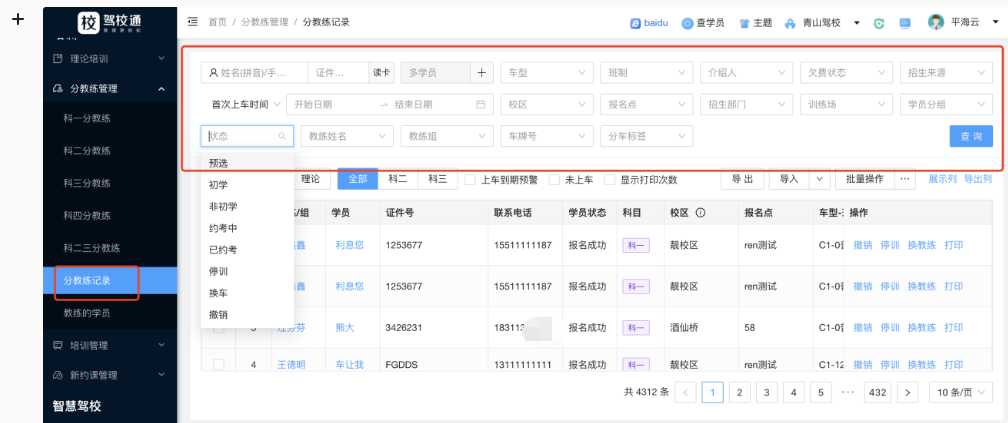Select 约考中 from the status list
1008x423 pixels.
223,228
